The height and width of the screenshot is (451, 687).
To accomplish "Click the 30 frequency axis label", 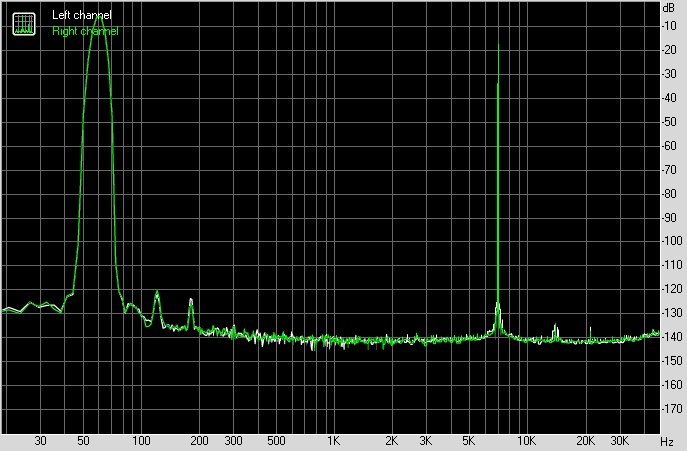I will click(41, 441).
